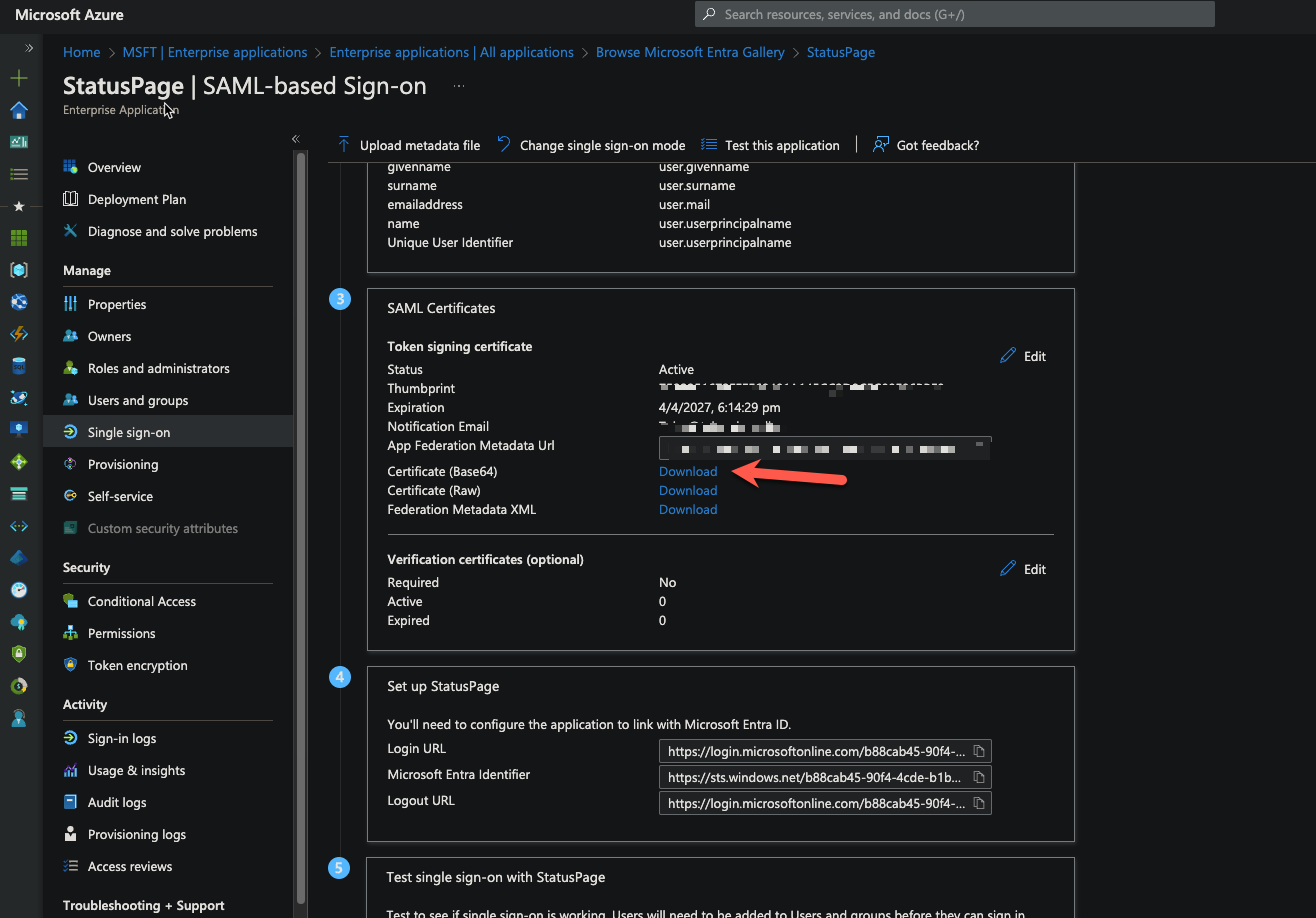Click Test this application

[770, 145]
